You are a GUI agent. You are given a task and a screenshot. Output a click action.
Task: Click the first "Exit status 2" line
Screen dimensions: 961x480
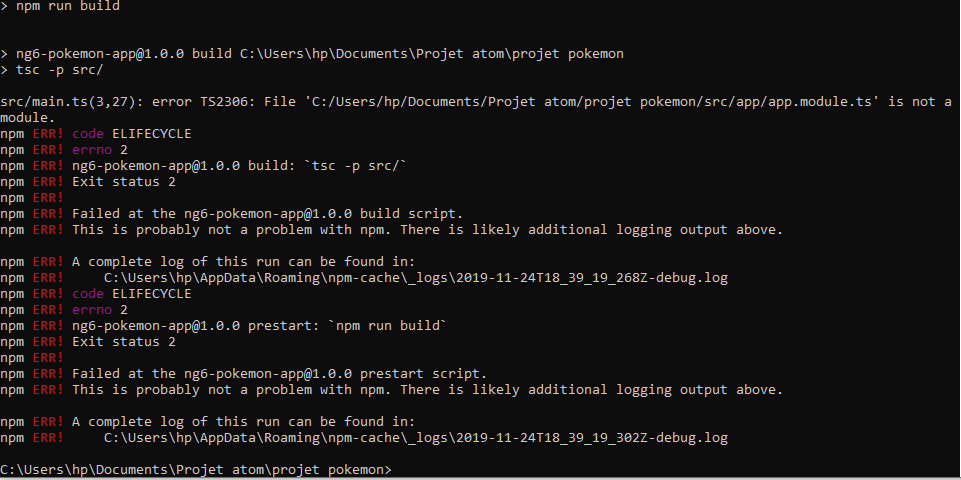coord(124,182)
